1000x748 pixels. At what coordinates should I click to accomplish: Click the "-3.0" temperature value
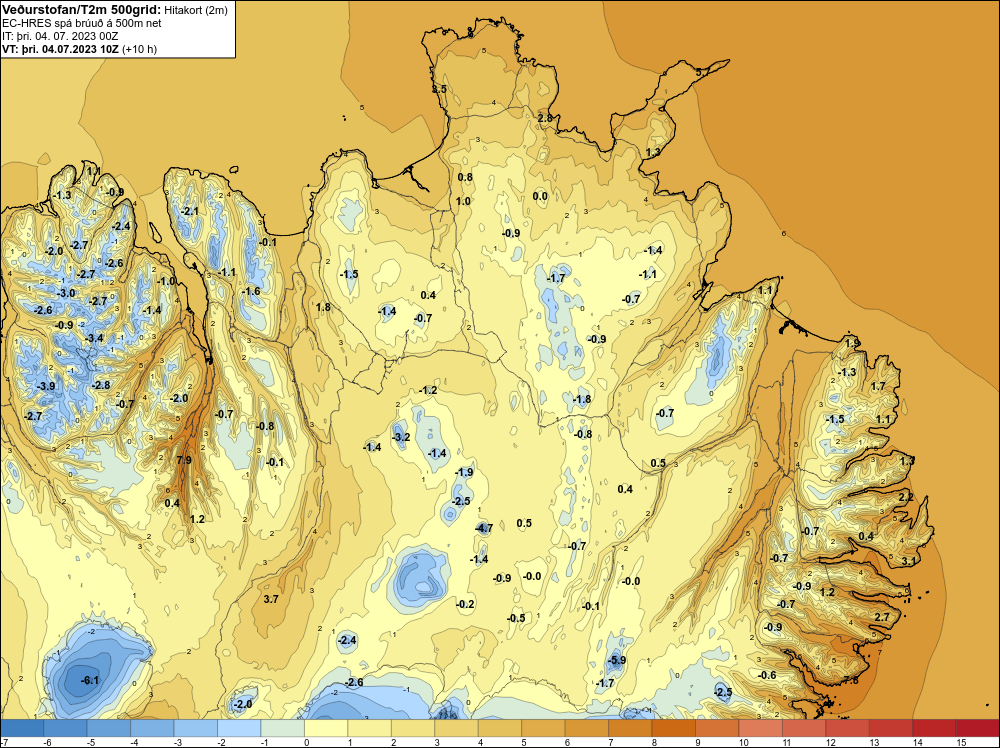click(x=66, y=293)
